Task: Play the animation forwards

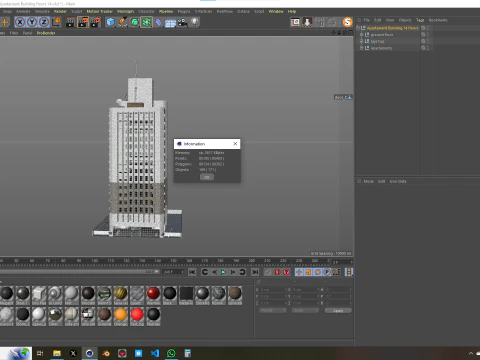Action: [x=224, y=272]
